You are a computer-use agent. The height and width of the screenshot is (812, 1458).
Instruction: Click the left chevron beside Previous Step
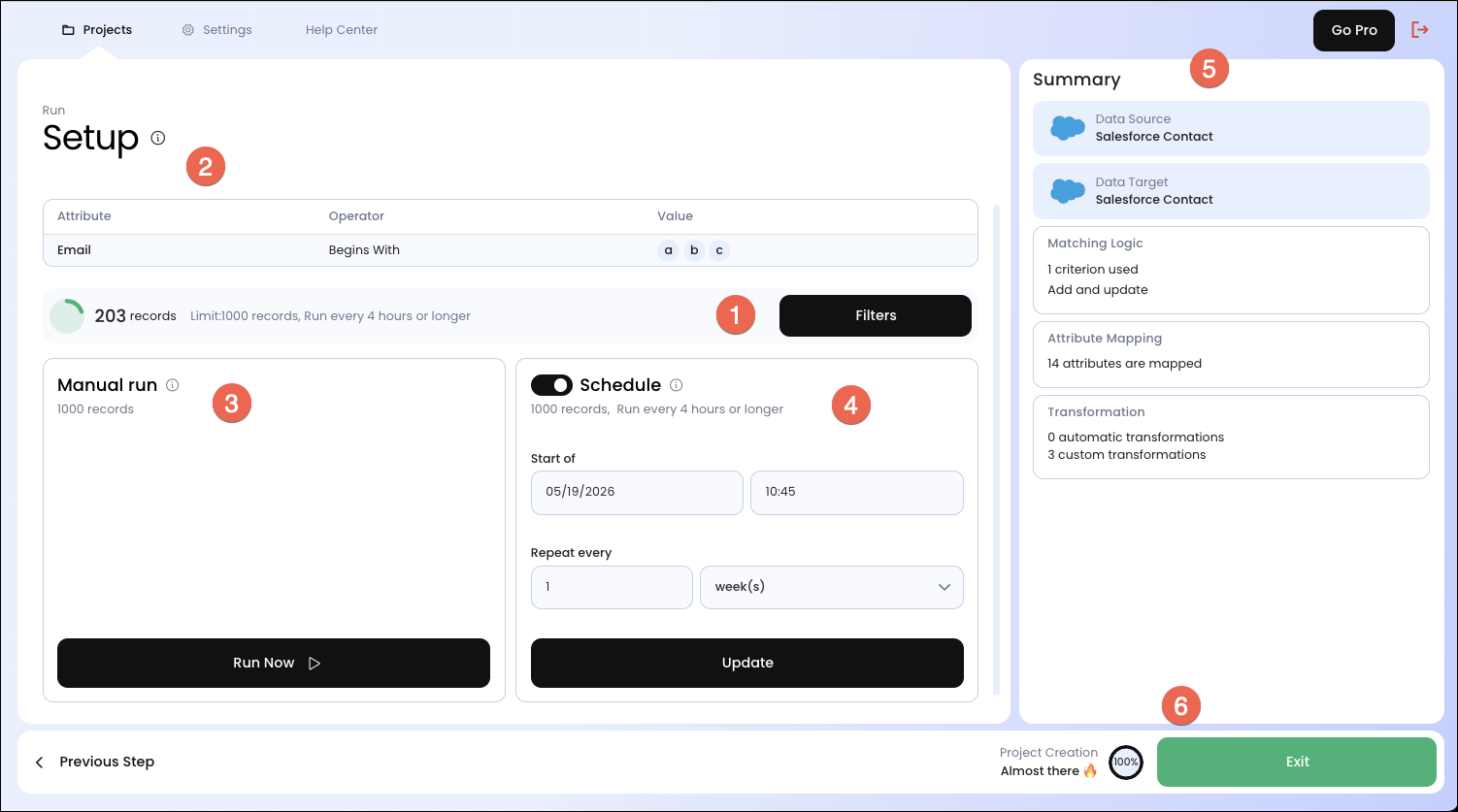pyautogui.click(x=40, y=763)
